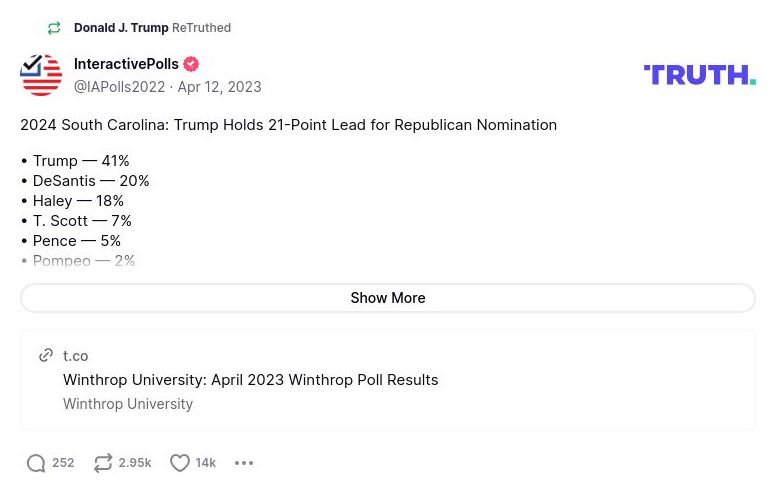Viewport: 777px width, 493px height.
Task: Click the Winthrop University source label
Action: coord(128,404)
